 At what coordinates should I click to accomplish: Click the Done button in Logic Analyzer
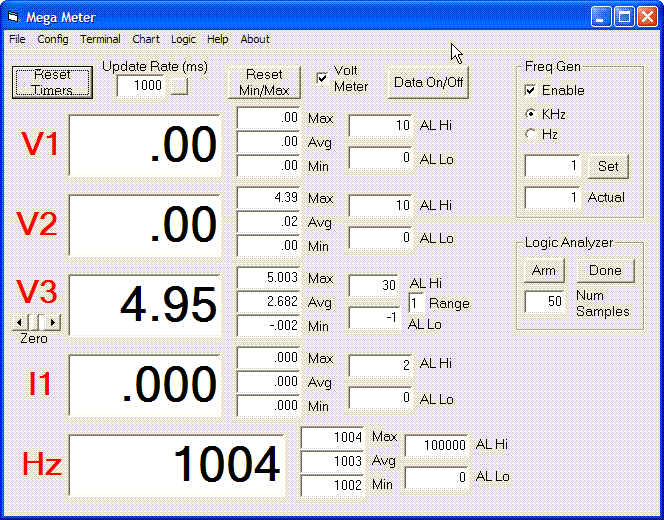point(605,270)
